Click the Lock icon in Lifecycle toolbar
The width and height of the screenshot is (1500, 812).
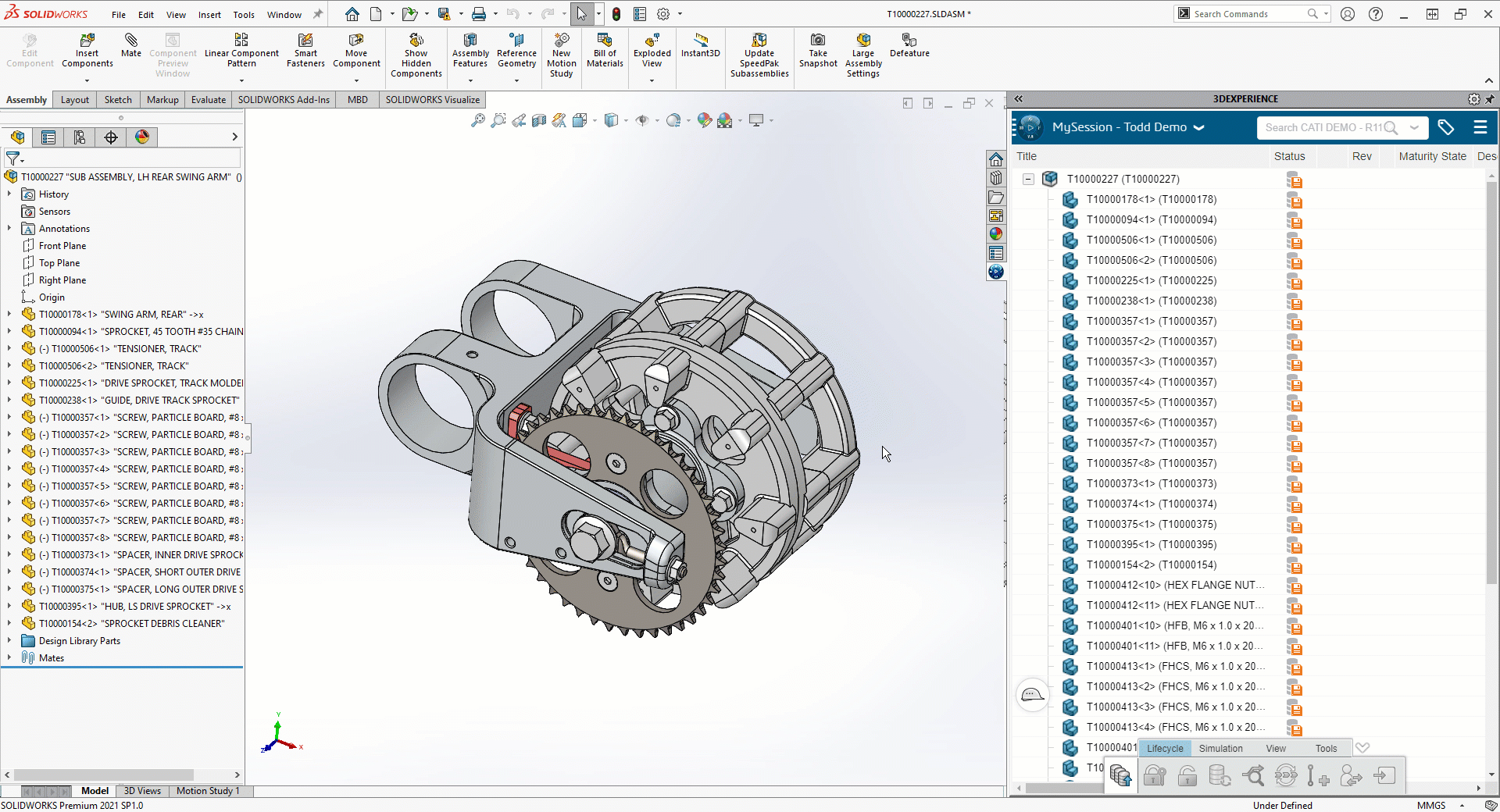tap(1155, 775)
